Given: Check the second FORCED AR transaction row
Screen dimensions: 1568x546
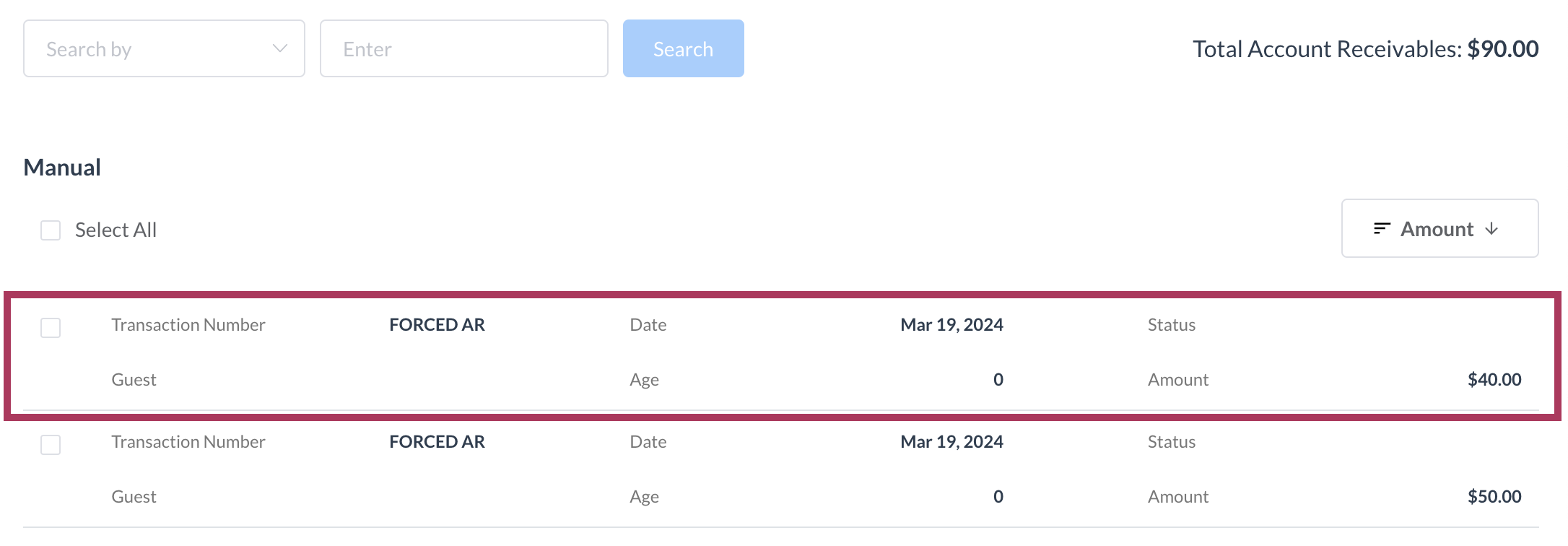Looking at the screenshot, I should tap(50, 444).
